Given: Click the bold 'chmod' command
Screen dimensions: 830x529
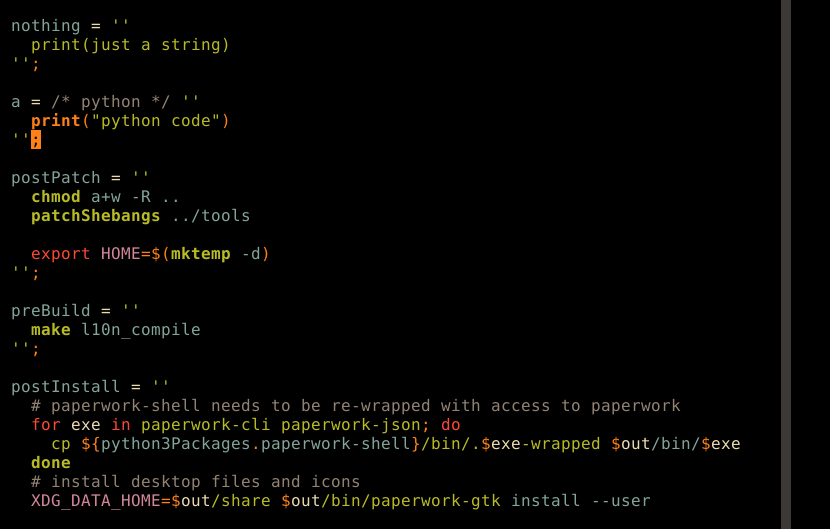Looking at the screenshot, I should click(x=56, y=197).
